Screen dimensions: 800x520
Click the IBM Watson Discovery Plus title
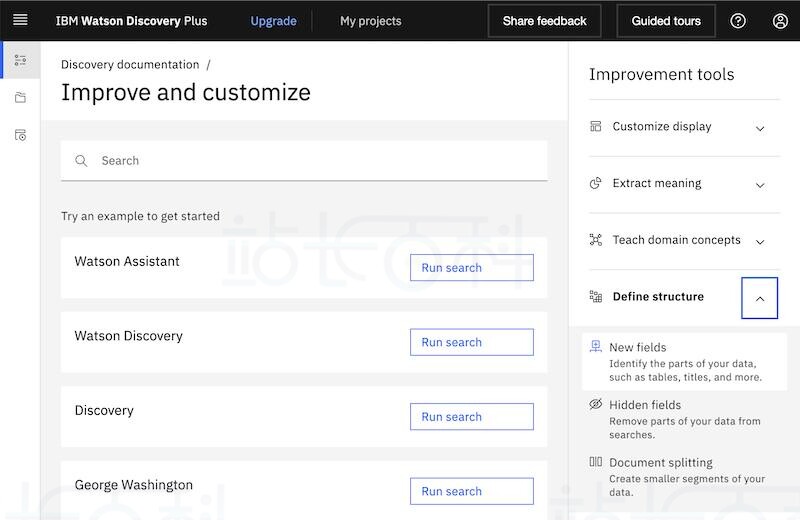coord(131,21)
